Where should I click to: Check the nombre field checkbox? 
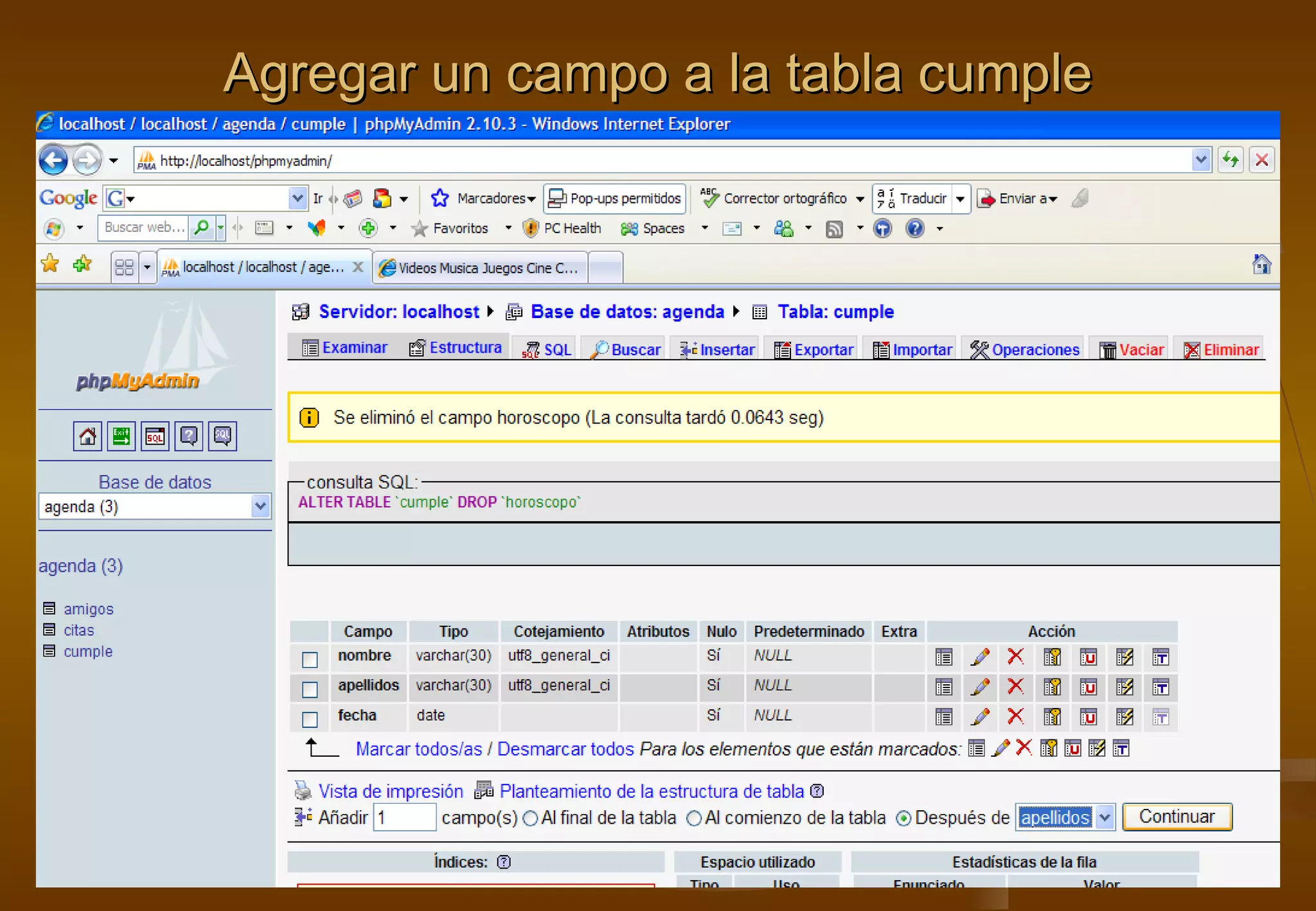[x=310, y=659]
